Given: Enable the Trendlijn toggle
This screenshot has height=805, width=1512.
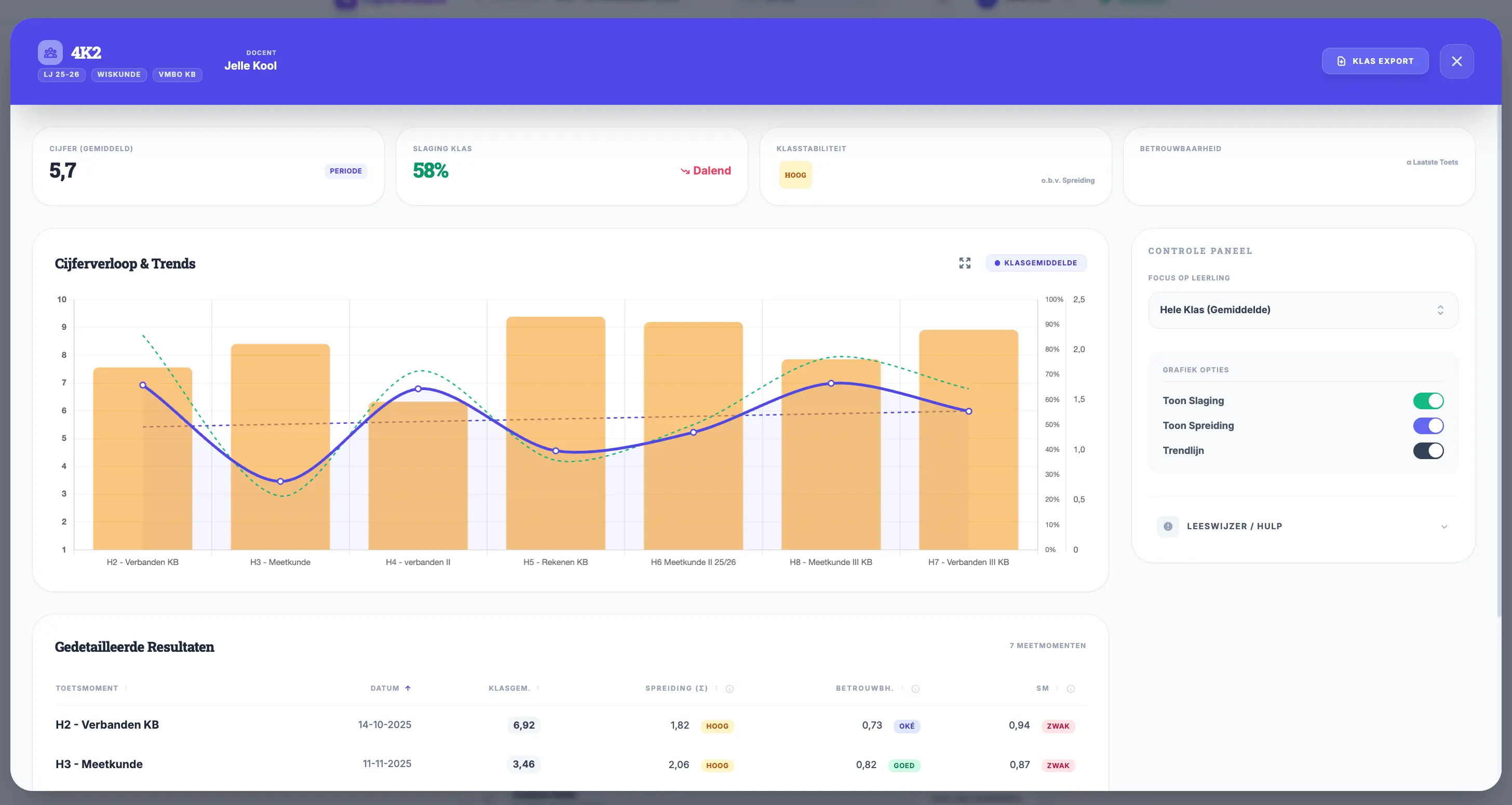Looking at the screenshot, I should pos(1429,450).
